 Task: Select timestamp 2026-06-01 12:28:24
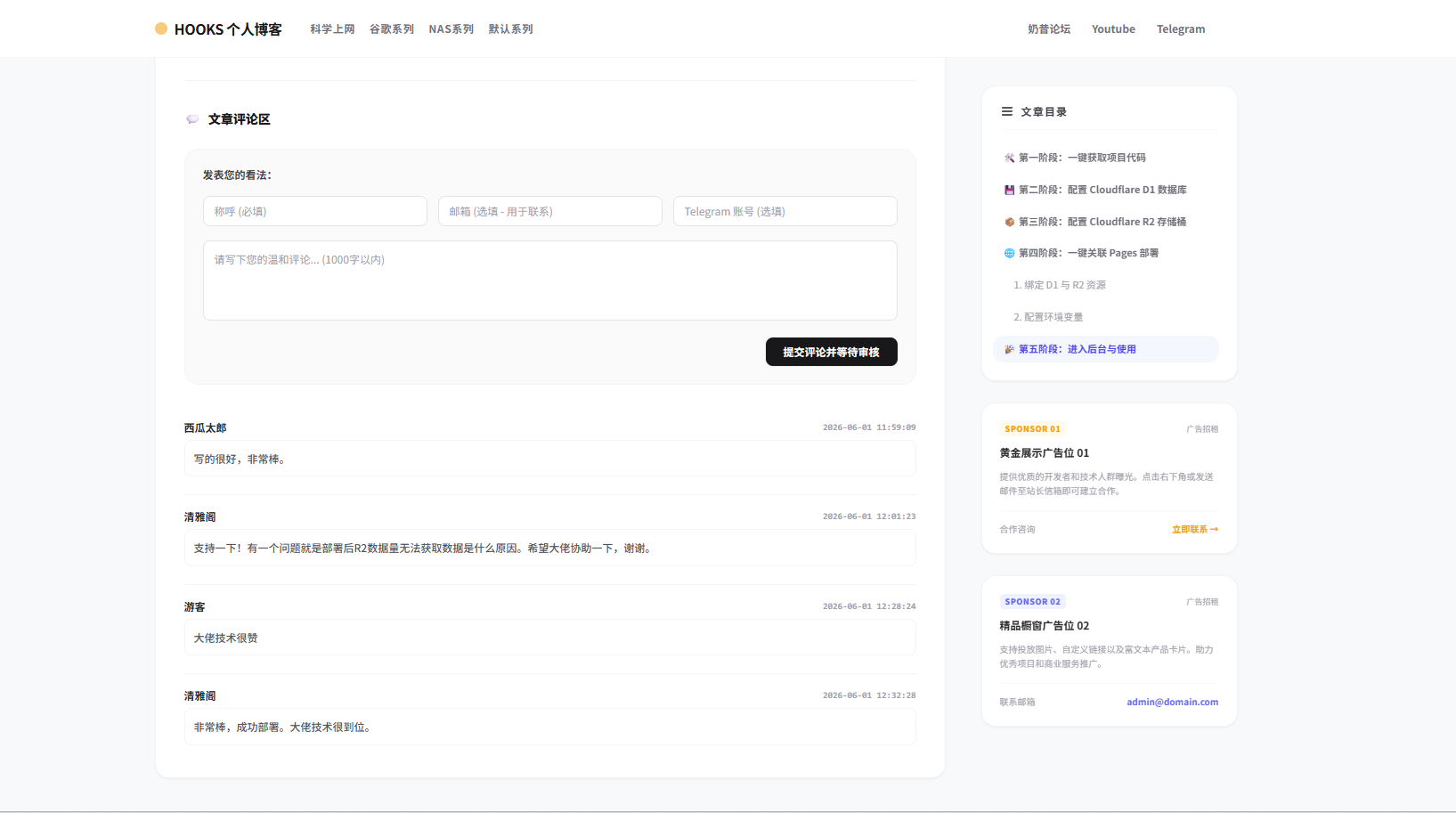click(x=869, y=606)
